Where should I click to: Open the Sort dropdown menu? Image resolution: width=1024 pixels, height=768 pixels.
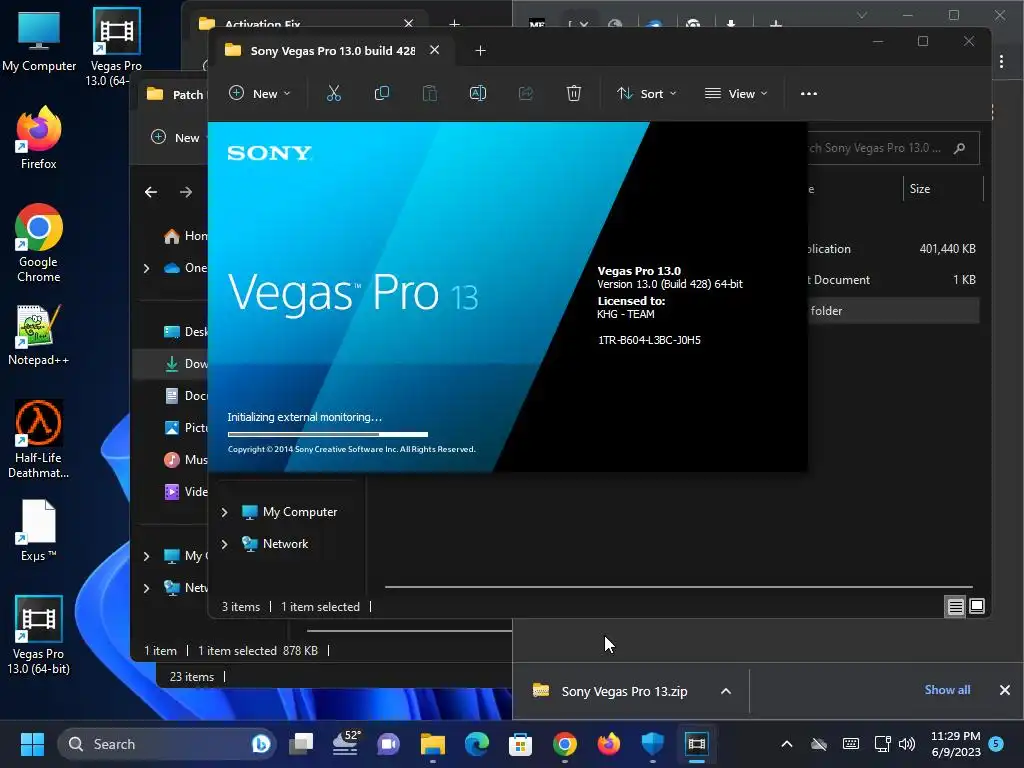pyautogui.click(x=647, y=93)
